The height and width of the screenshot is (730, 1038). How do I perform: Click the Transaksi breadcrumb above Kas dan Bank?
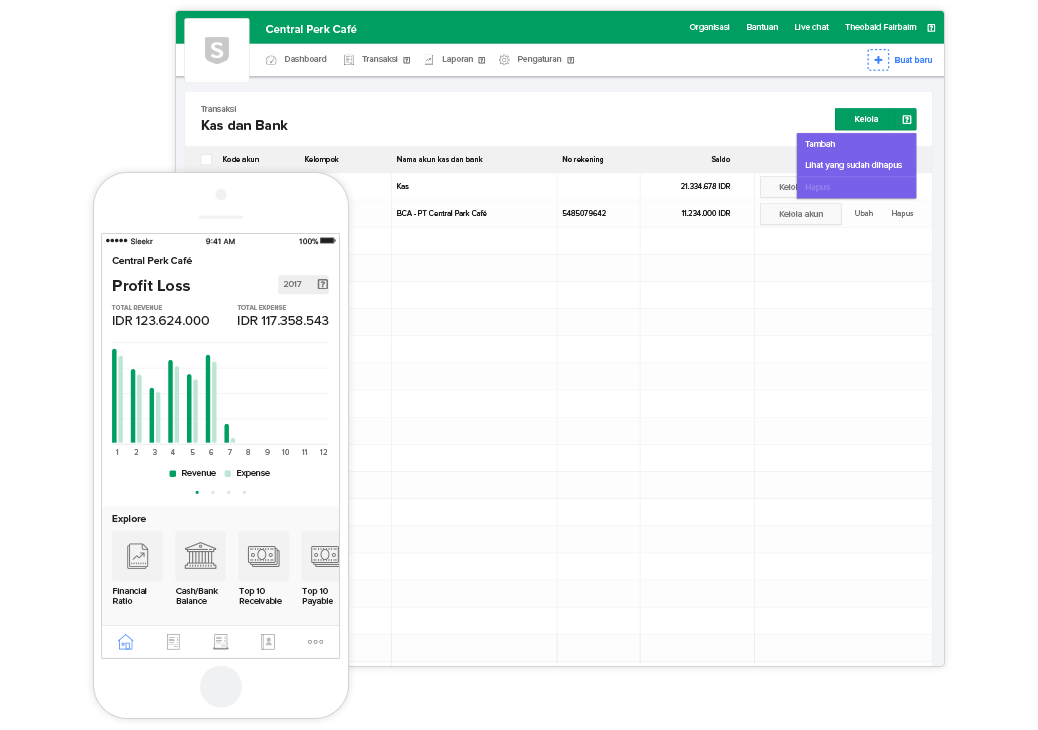point(218,109)
